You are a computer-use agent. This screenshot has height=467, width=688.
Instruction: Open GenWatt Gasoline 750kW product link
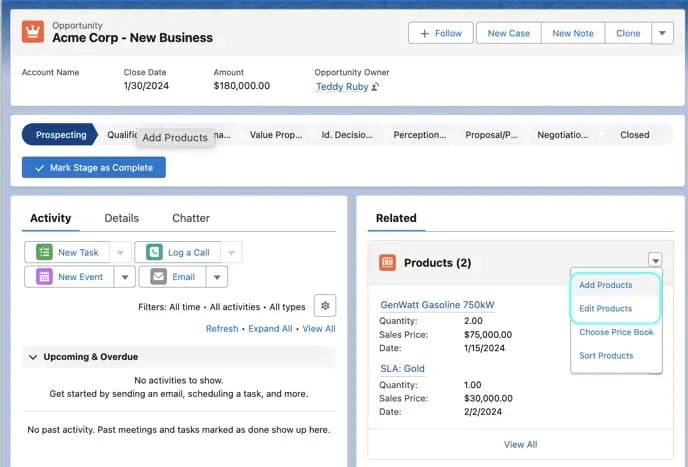[x=437, y=305]
